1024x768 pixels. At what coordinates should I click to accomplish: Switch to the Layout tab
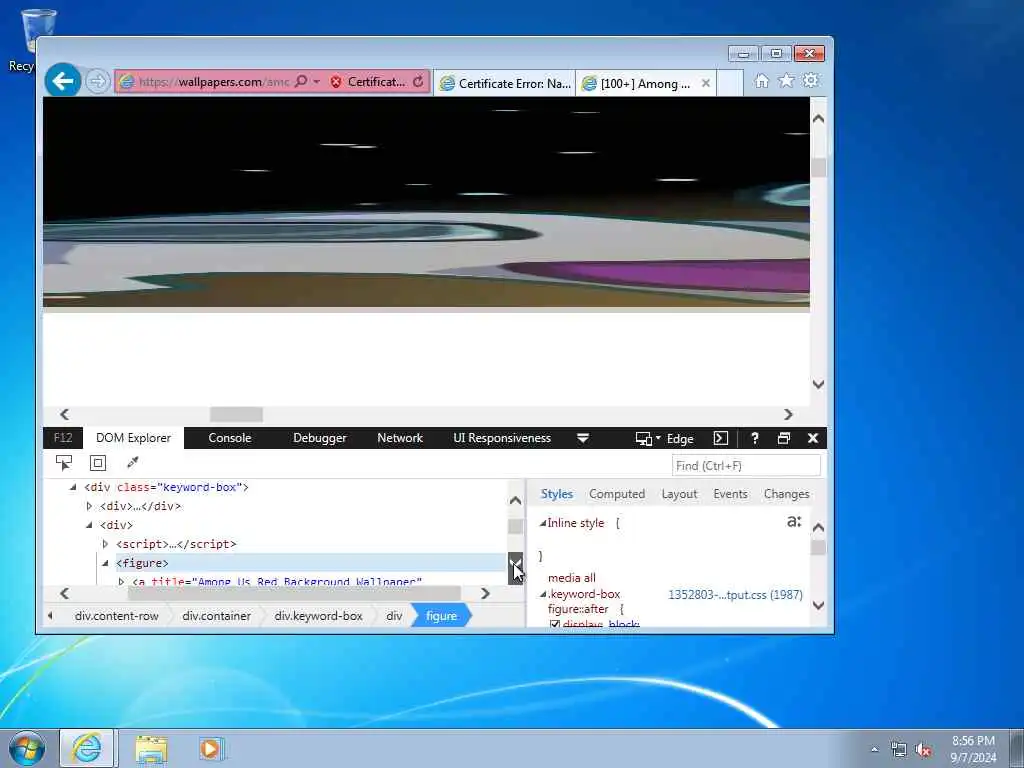tap(679, 494)
